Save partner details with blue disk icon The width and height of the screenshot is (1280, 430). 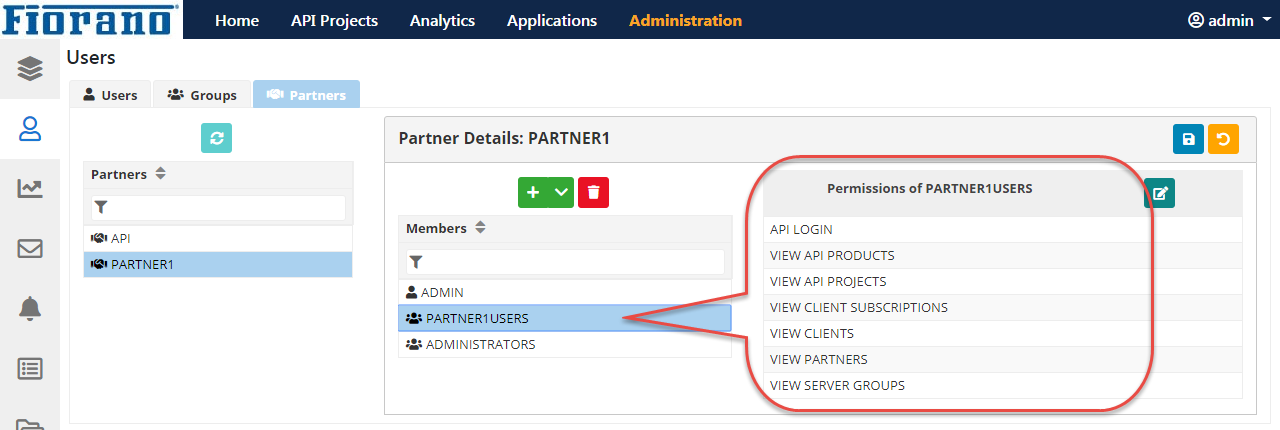(x=1188, y=139)
